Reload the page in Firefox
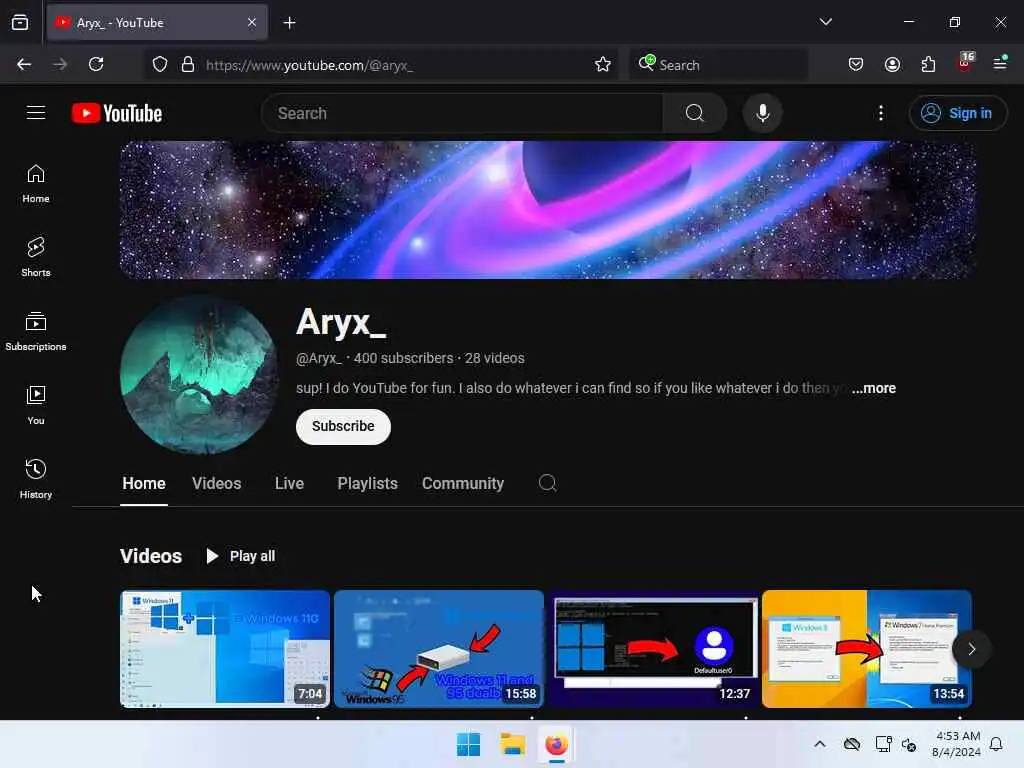Viewport: 1024px width, 768px height. tap(96, 64)
